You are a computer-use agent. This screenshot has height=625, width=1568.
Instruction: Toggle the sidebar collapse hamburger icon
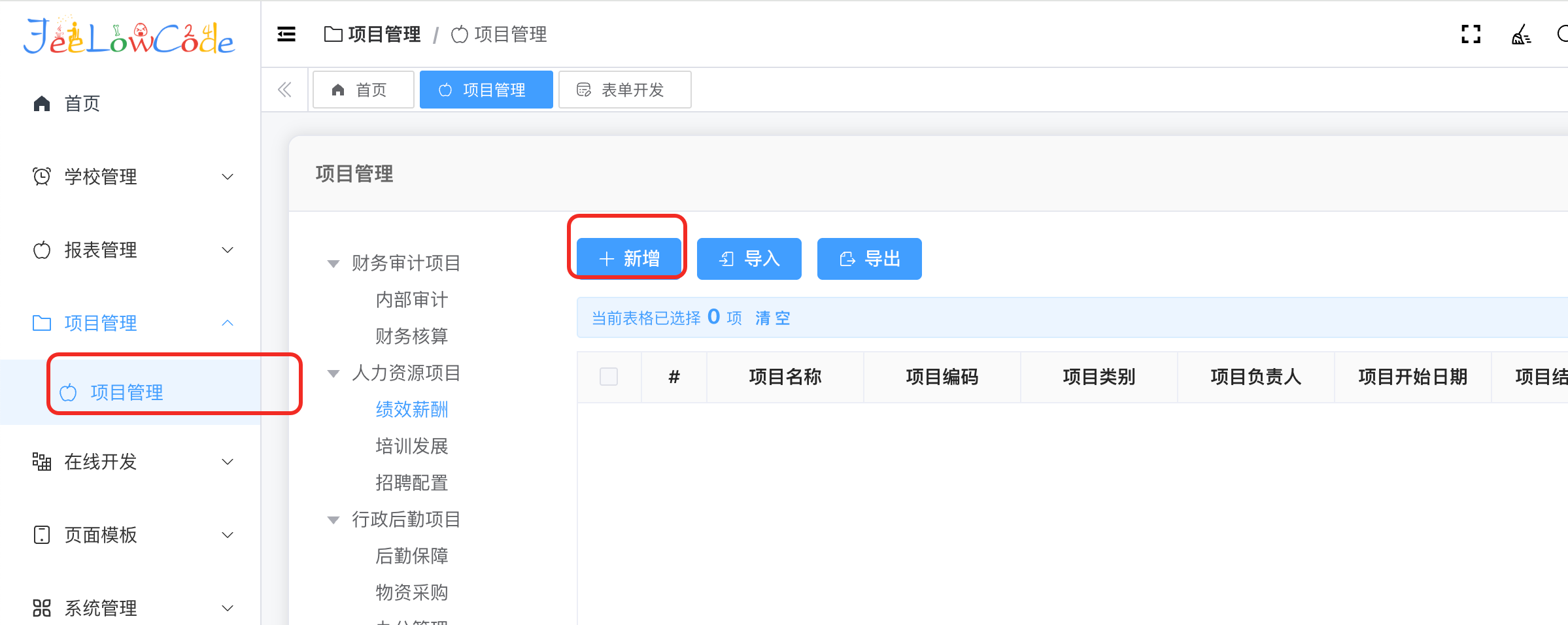[x=286, y=34]
